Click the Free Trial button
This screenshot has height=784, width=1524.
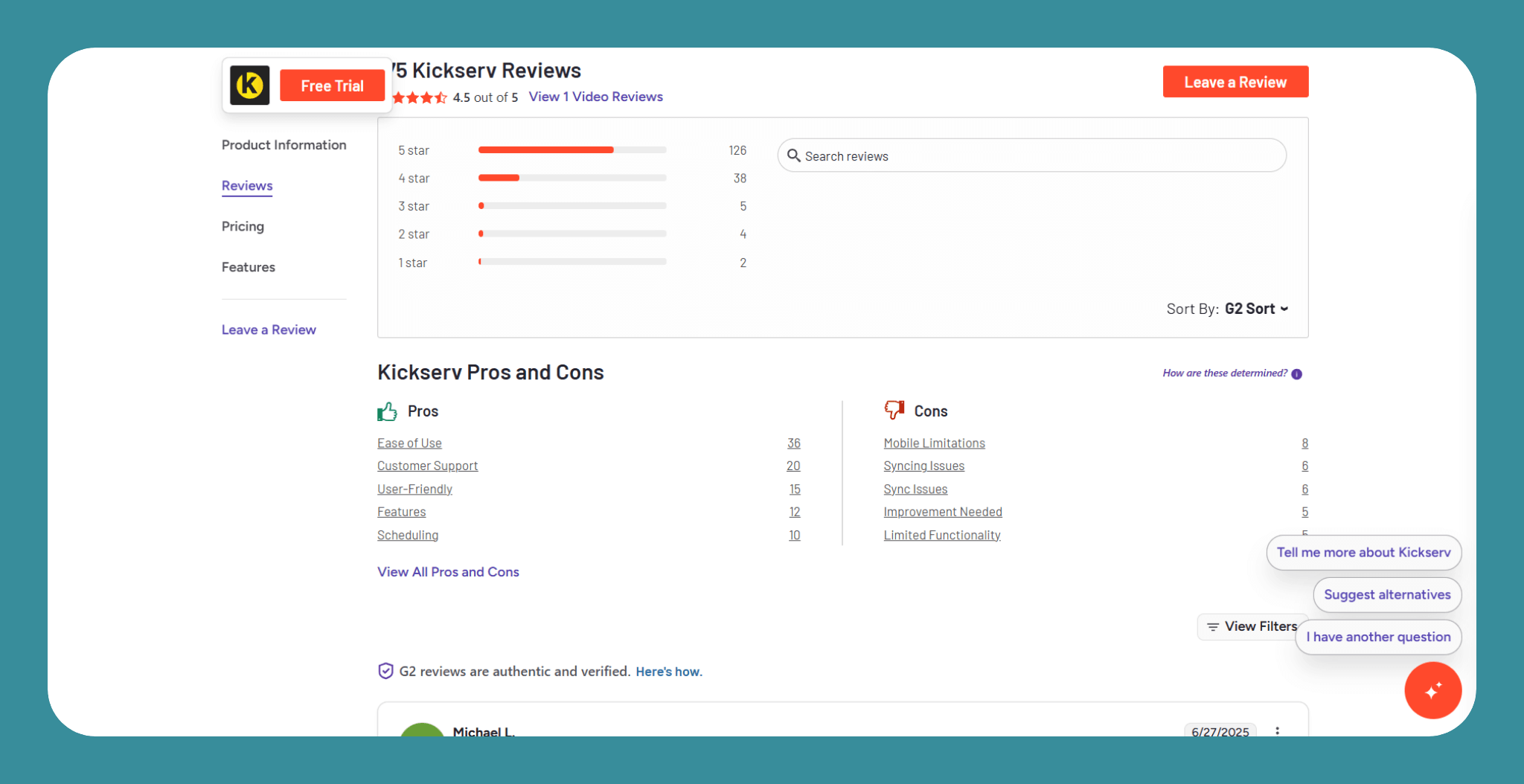332,86
